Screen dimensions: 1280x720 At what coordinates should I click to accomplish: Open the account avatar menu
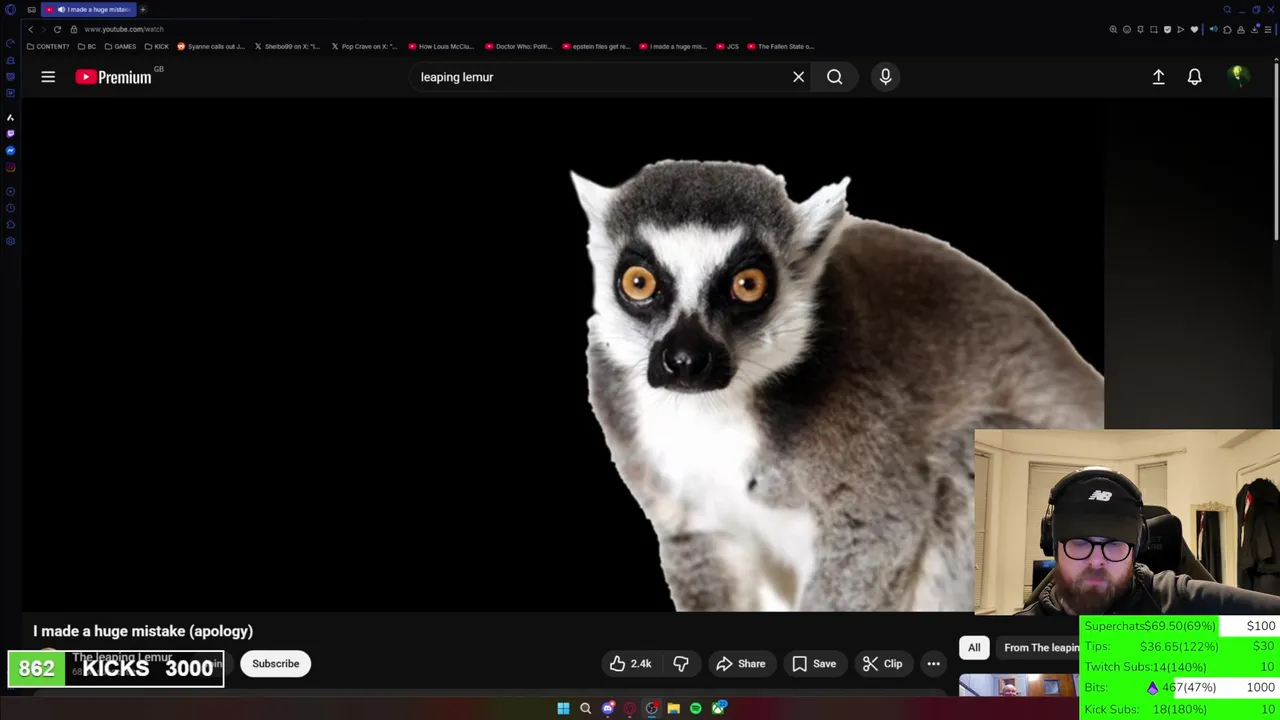(x=1237, y=76)
